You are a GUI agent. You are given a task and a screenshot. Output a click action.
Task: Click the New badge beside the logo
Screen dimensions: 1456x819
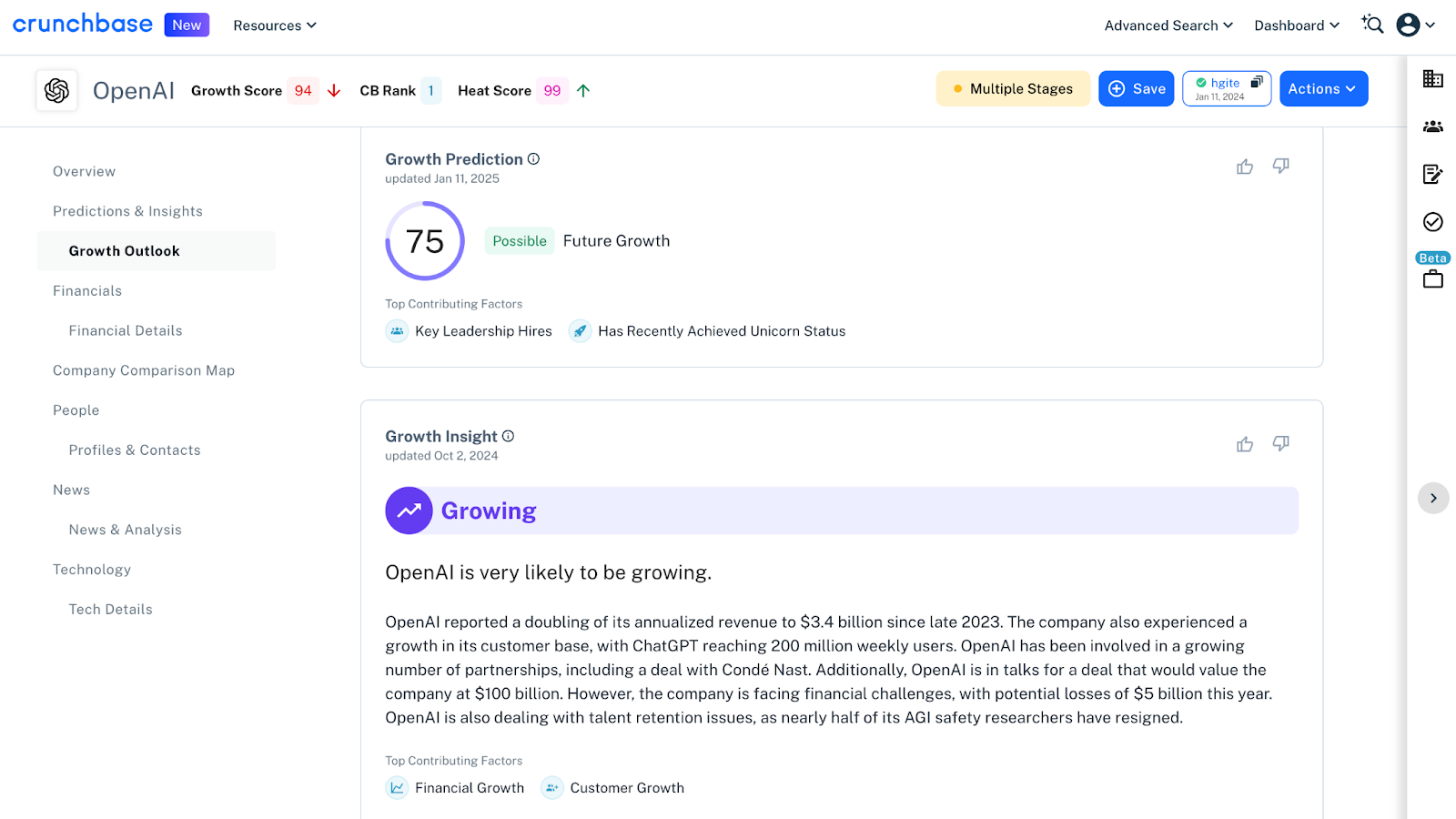pyautogui.click(x=187, y=25)
